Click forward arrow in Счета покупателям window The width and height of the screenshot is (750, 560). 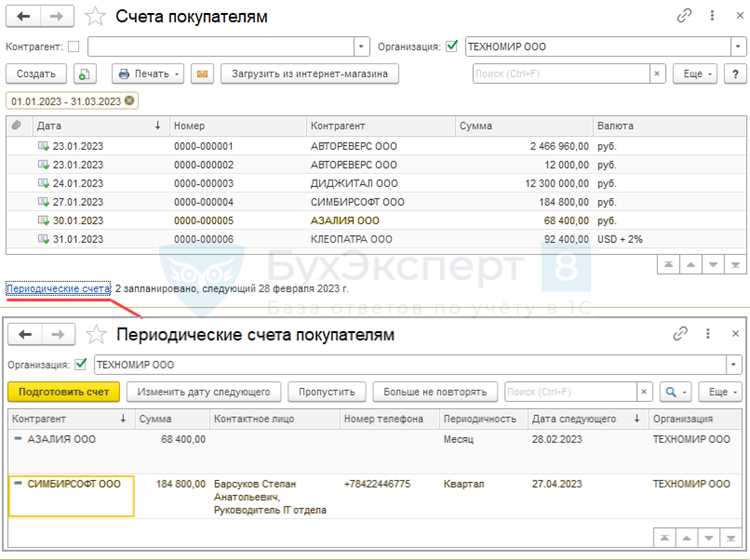tap(57, 16)
